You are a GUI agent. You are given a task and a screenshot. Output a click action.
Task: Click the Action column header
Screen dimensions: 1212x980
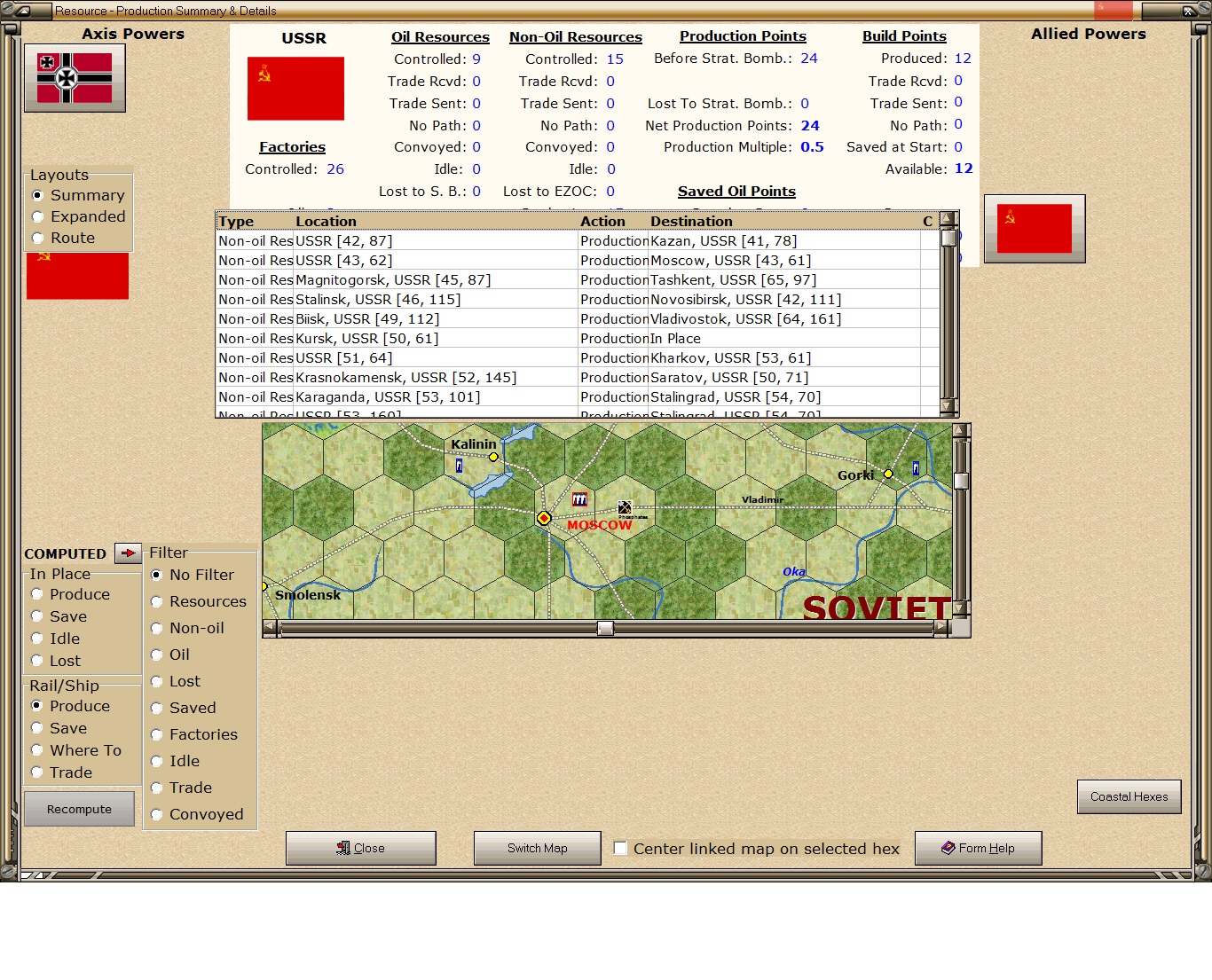pyautogui.click(x=613, y=221)
